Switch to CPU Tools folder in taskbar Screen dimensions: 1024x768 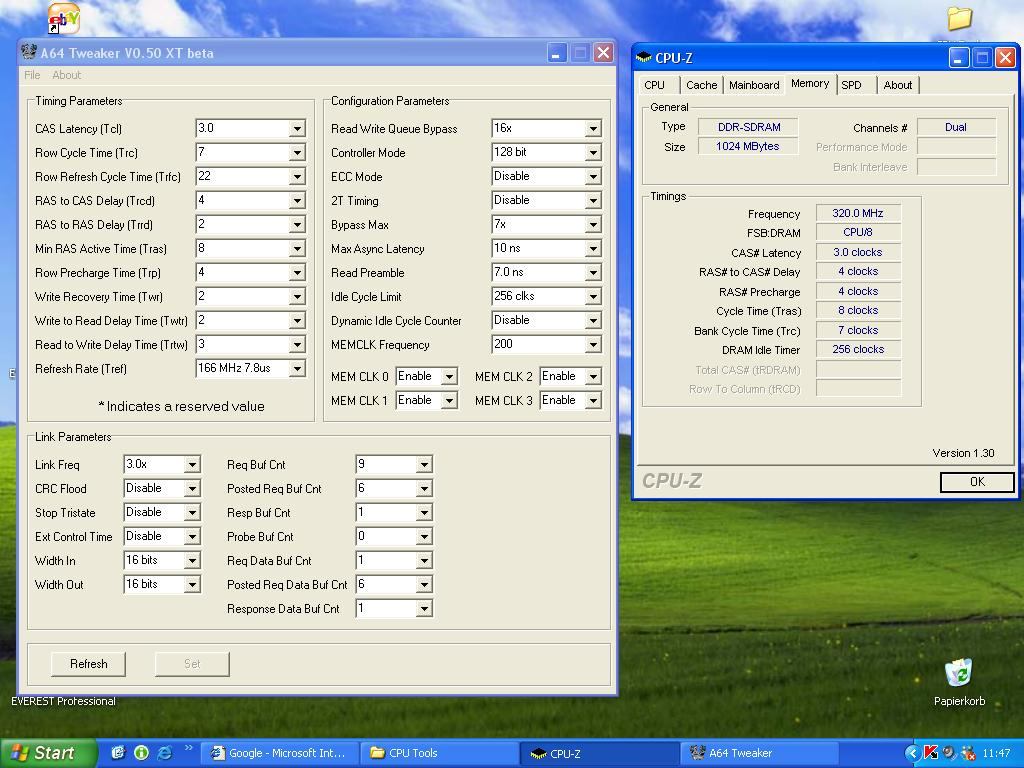click(x=440, y=753)
